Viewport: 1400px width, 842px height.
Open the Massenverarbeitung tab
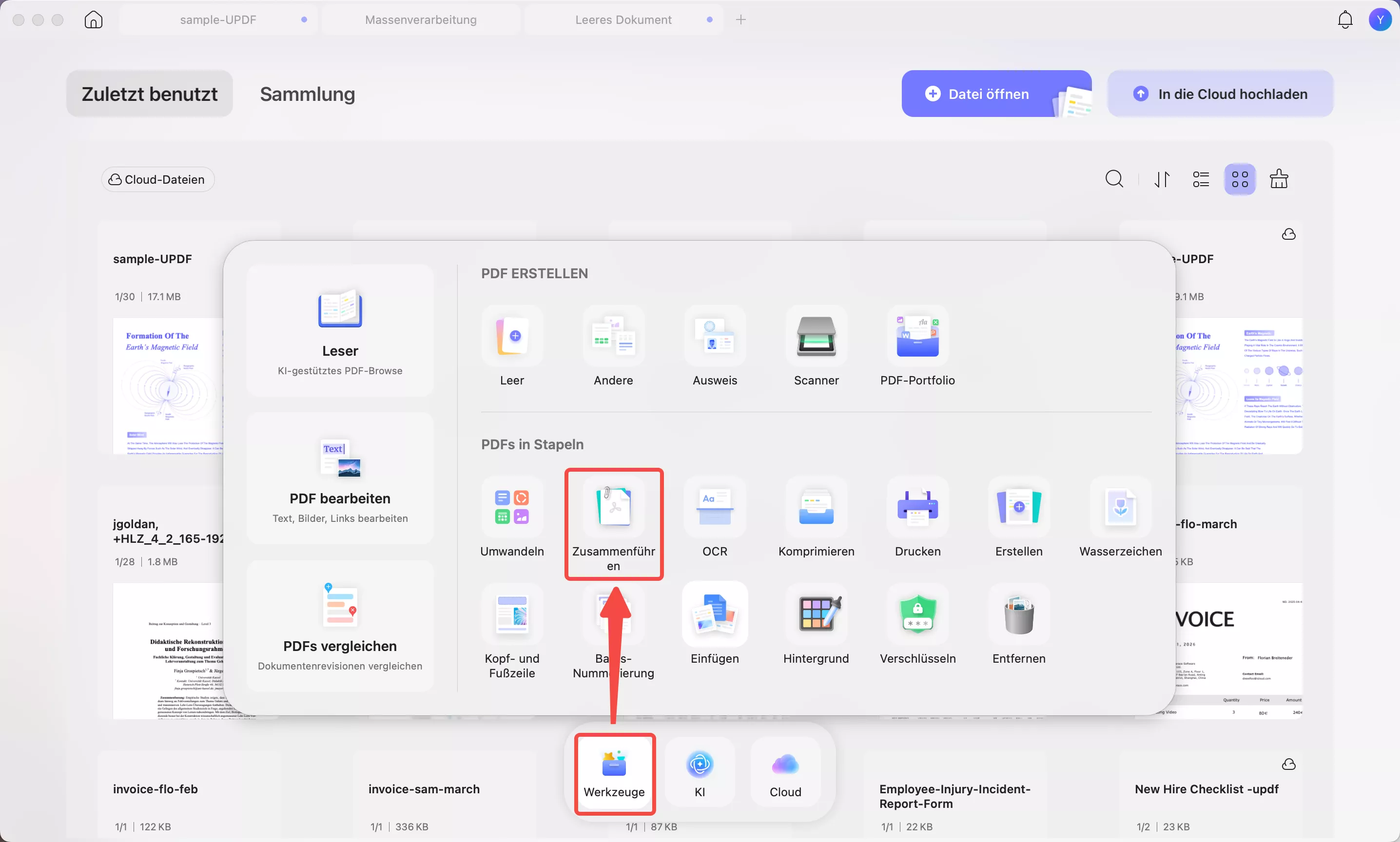coord(421,20)
